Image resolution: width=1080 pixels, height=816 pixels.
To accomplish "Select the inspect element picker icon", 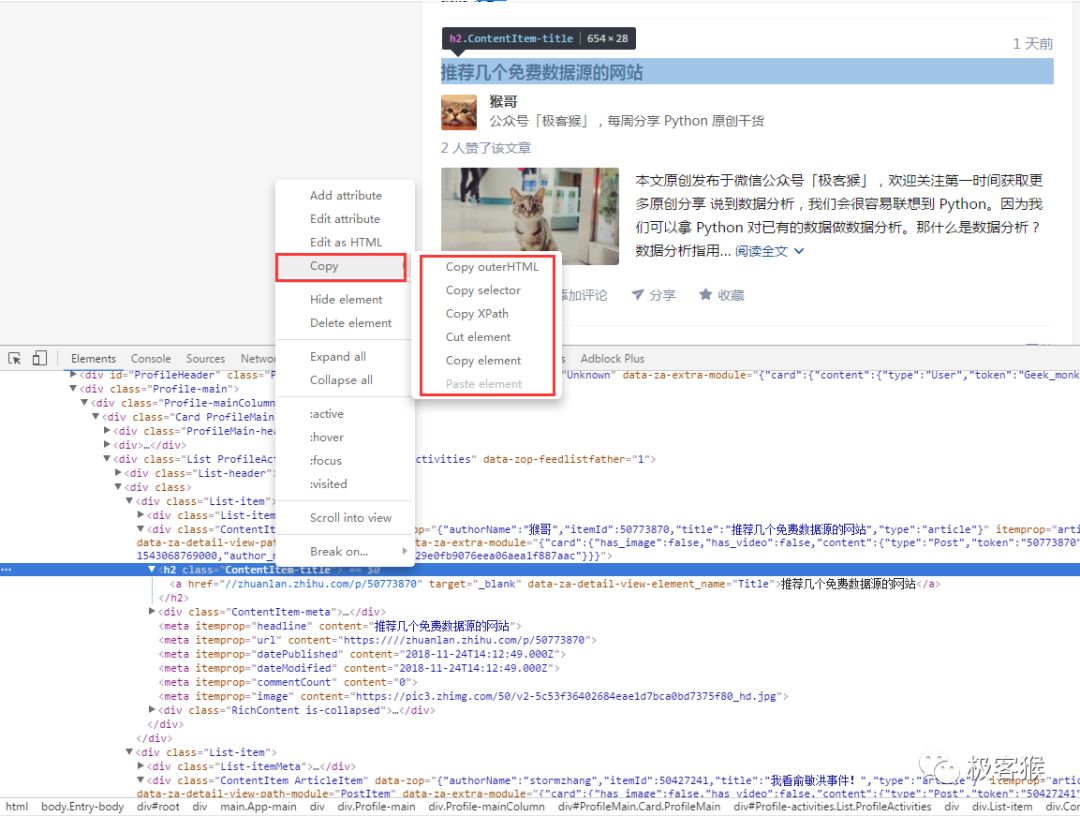I will (x=14, y=358).
